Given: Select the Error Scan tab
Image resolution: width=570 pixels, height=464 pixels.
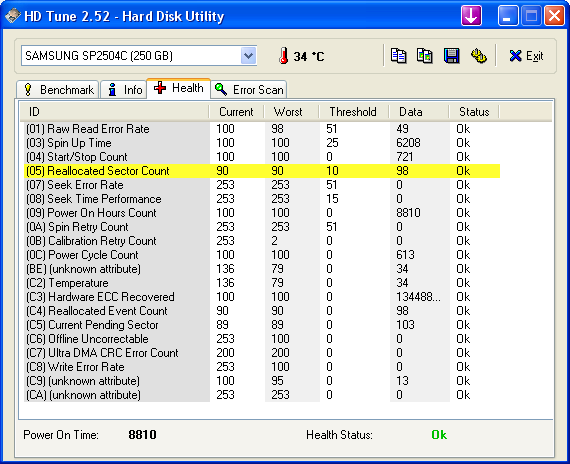Looking at the screenshot, I should point(249,89).
